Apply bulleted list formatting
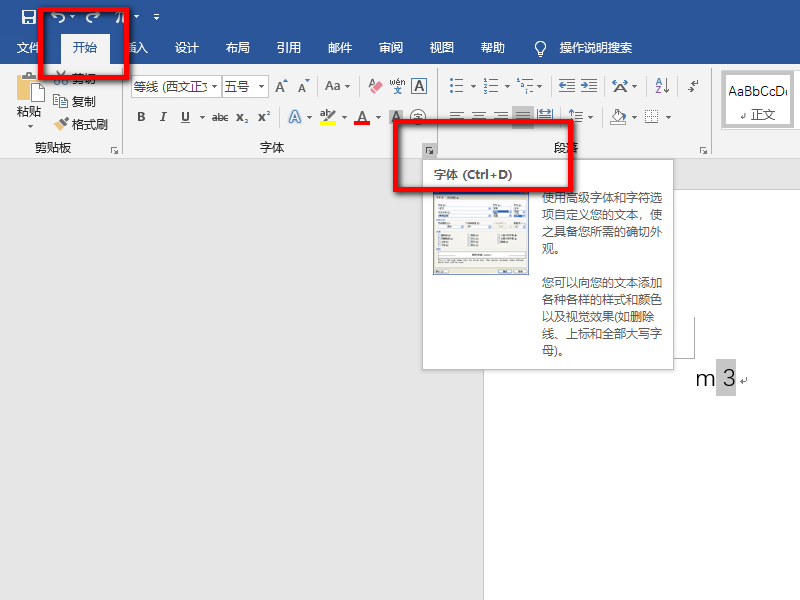 pos(458,86)
